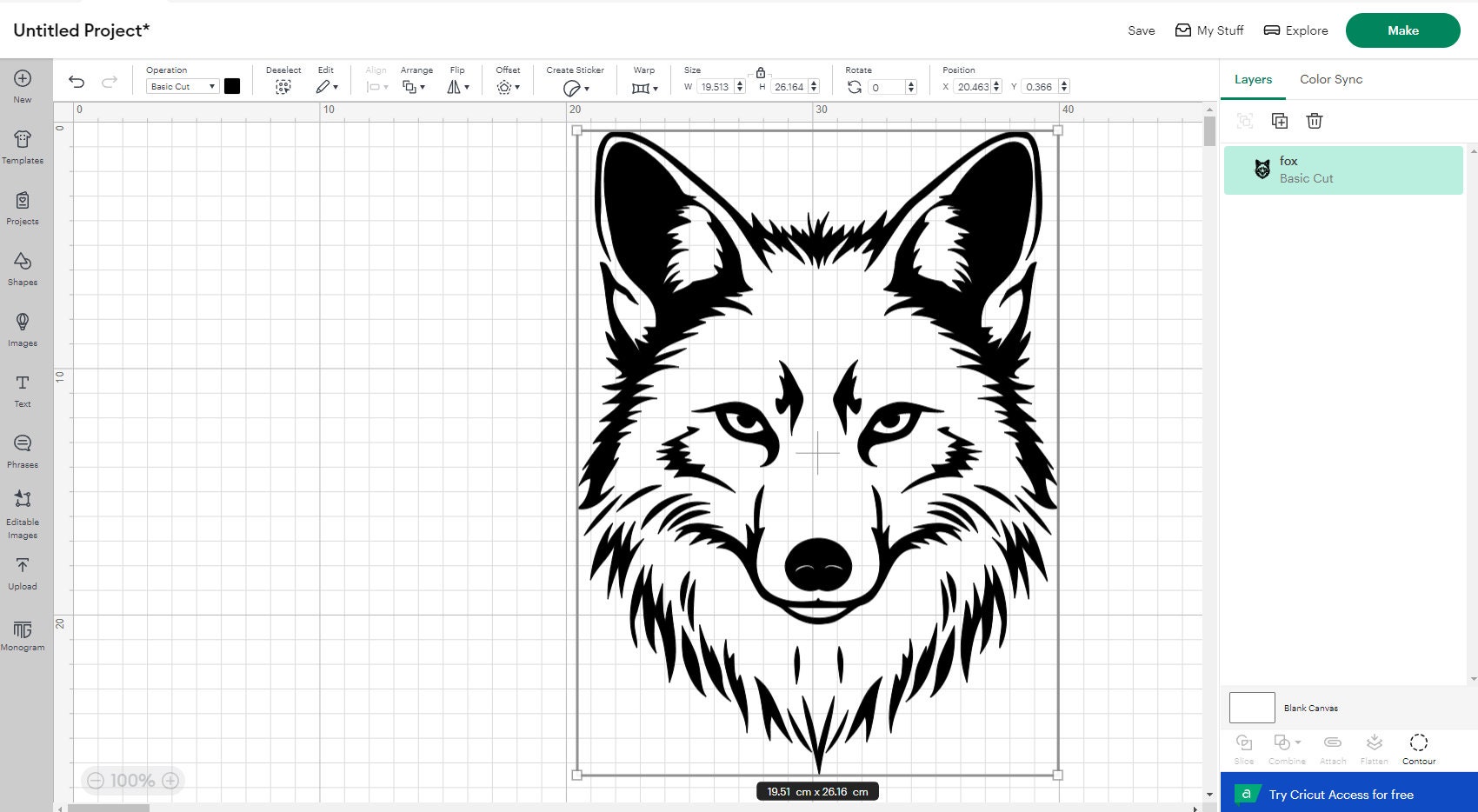Screen dimensions: 1478x812
Task: Delete the fox layer using the trash icon
Action: coord(1315,121)
